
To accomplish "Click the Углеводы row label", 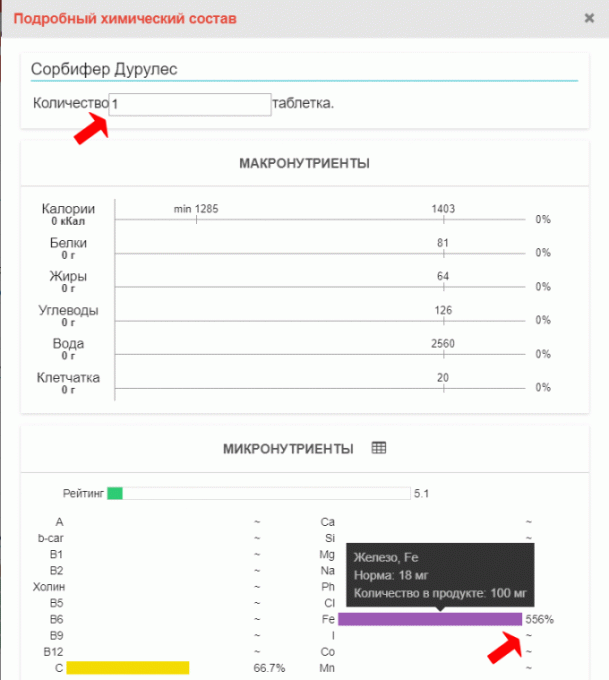I will click(x=69, y=311).
